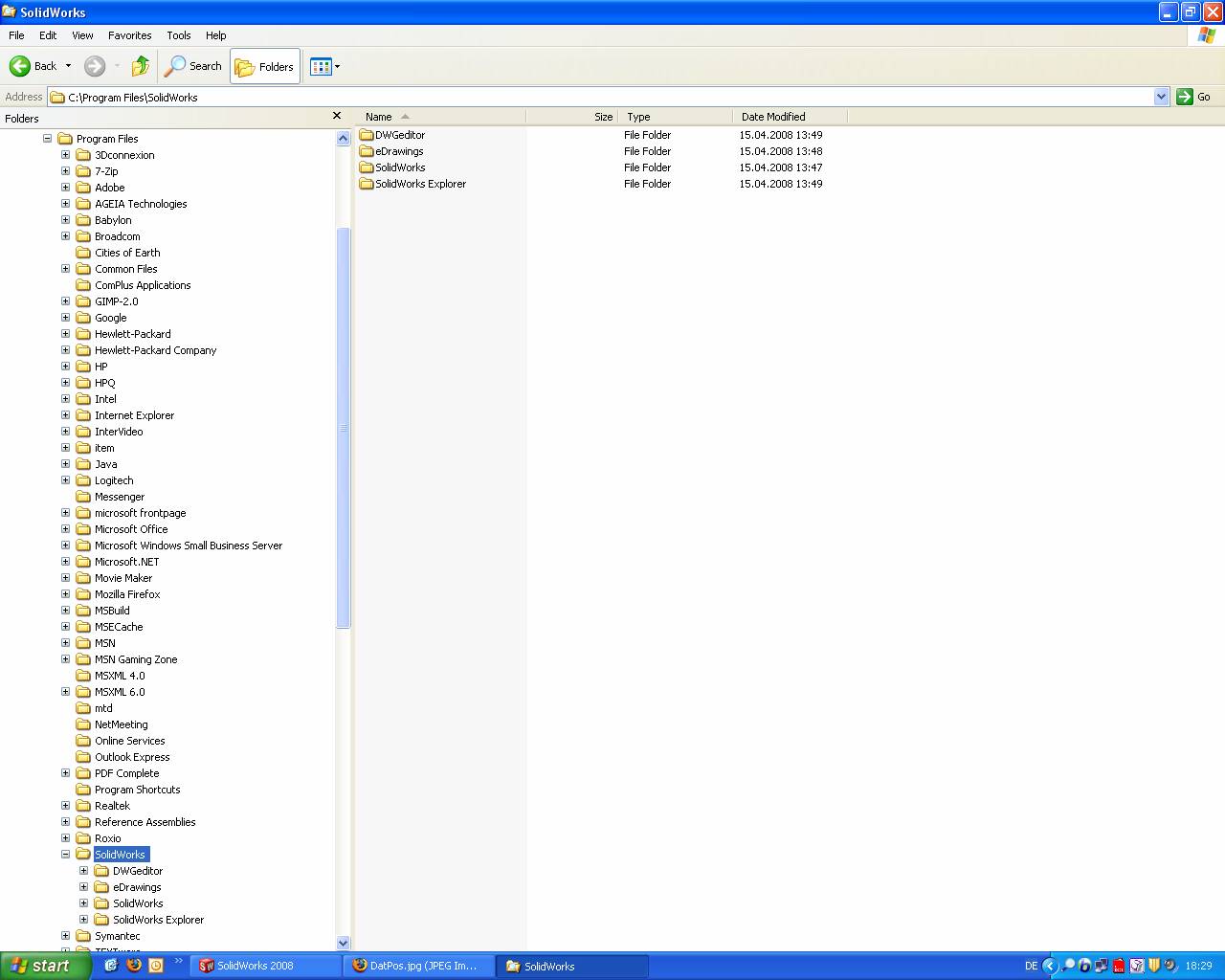Select eDrawings folder icon in file list
1225x980 pixels.
pos(367,151)
